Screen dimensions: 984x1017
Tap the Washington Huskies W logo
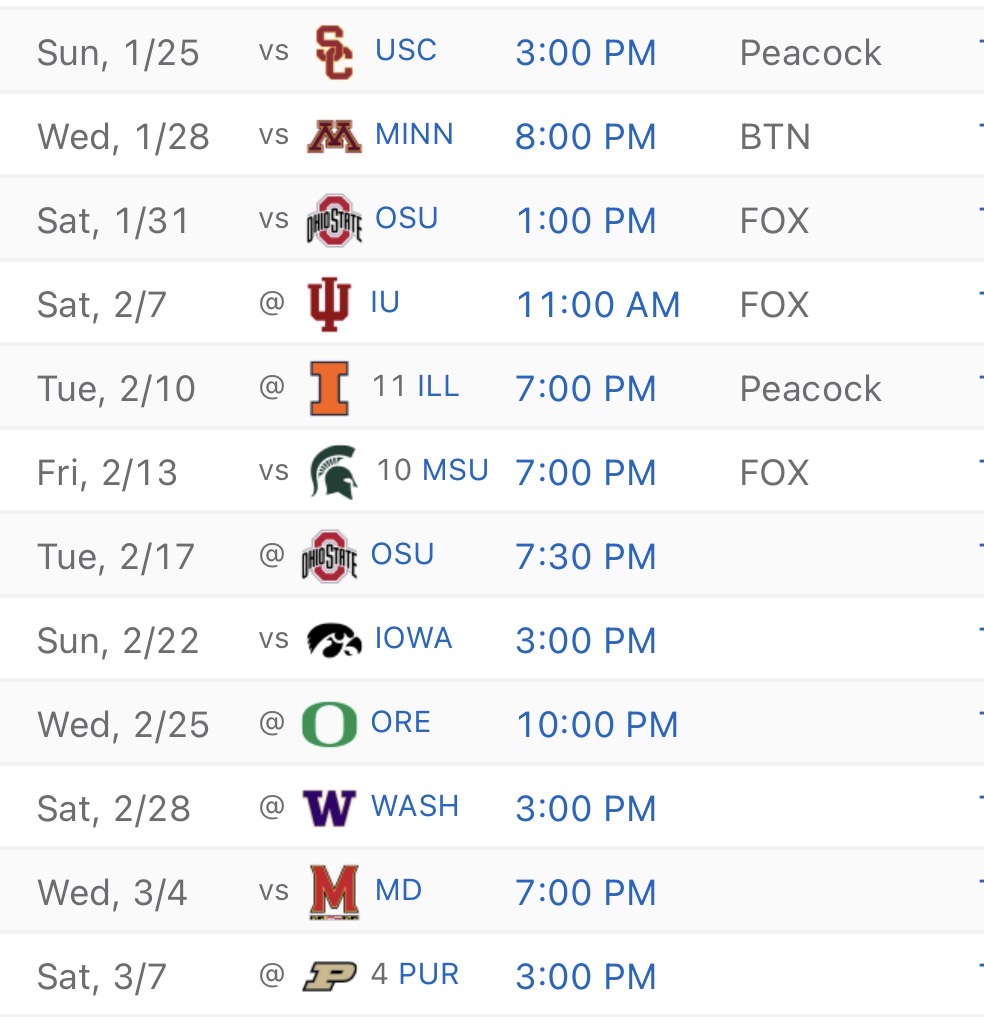coord(330,808)
